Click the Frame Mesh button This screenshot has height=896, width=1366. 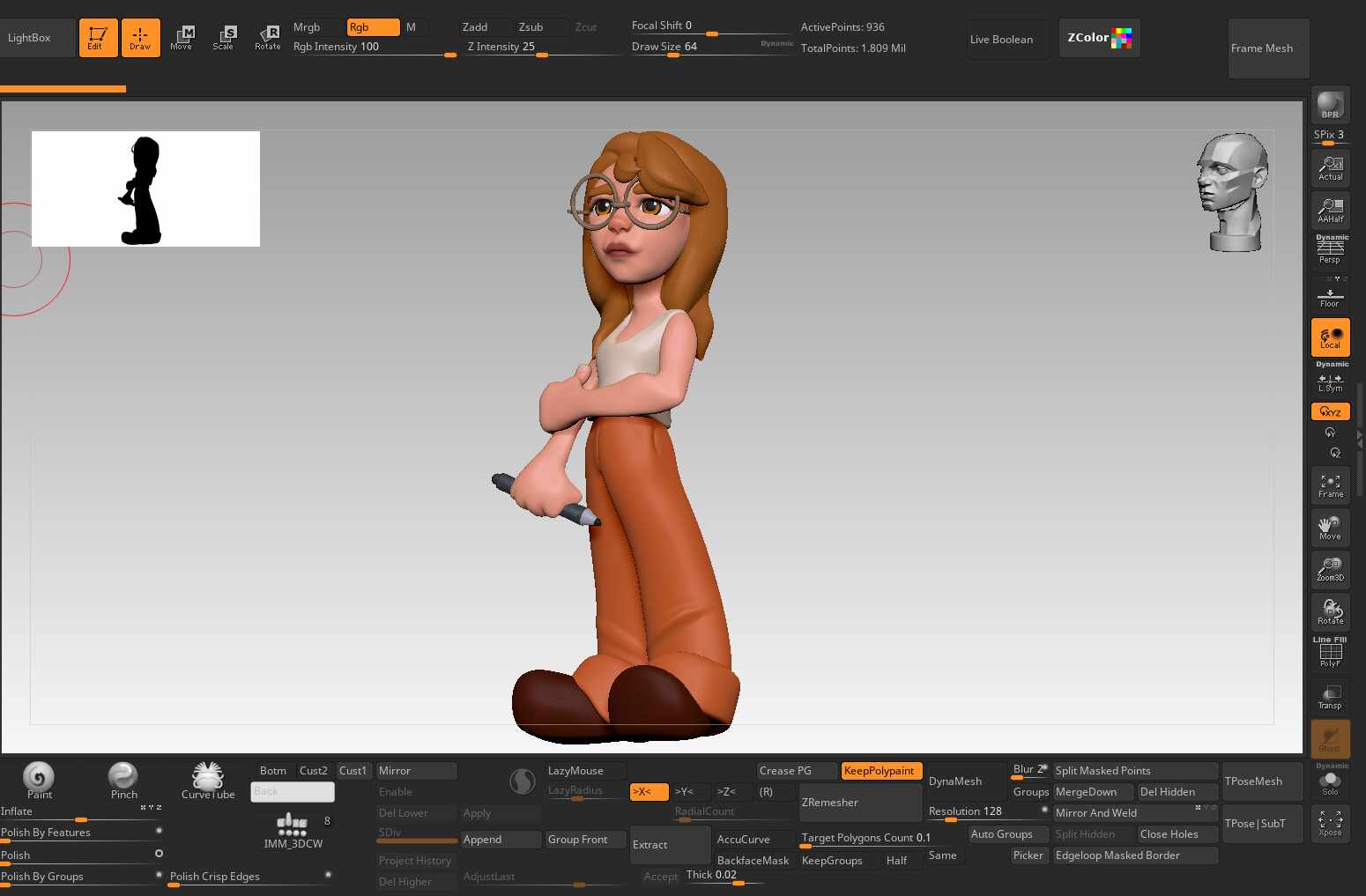coord(1267,48)
